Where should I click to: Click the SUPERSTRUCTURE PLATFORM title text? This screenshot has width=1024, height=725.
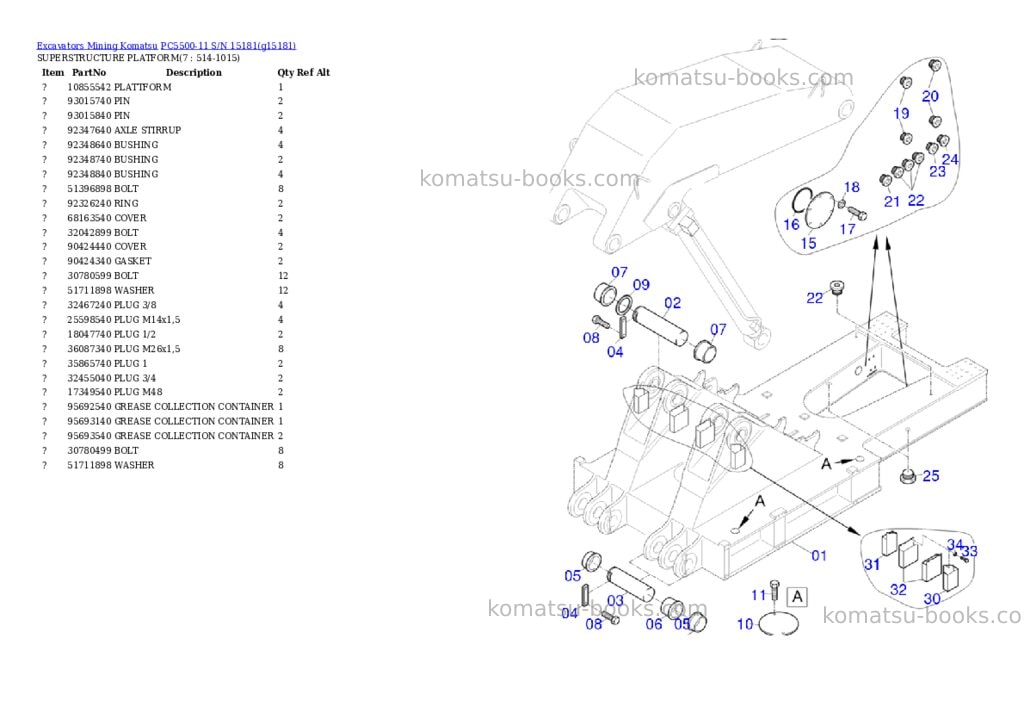(138, 58)
